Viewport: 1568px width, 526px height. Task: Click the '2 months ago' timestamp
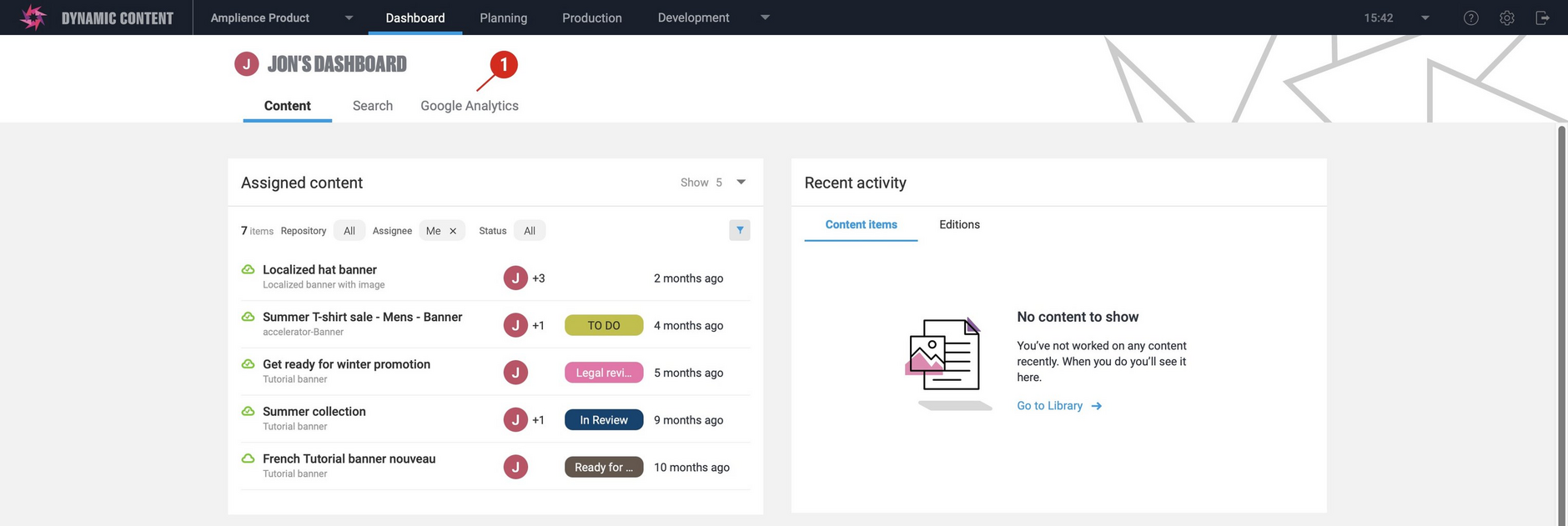tap(688, 278)
